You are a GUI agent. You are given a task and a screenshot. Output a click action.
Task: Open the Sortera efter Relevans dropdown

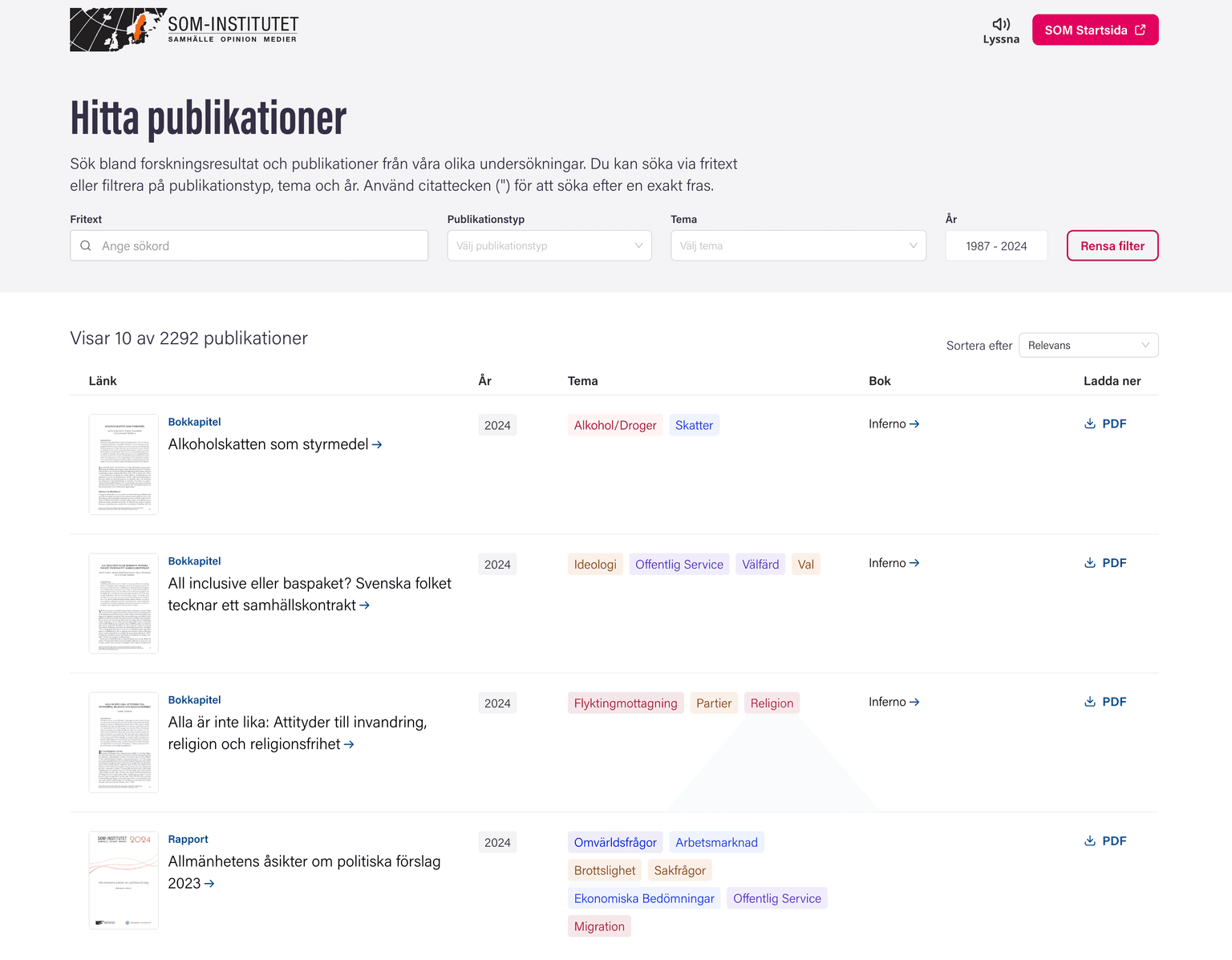1088,345
